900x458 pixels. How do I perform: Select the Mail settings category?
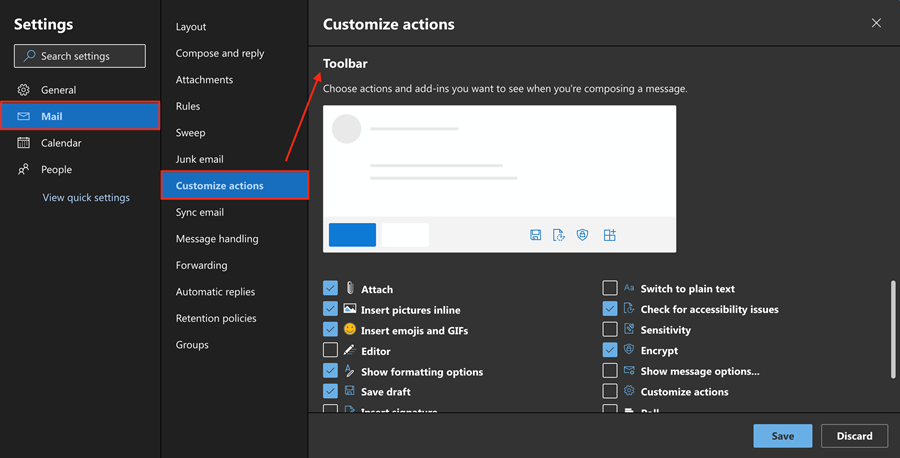pyautogui.click(x=80, y=116)
